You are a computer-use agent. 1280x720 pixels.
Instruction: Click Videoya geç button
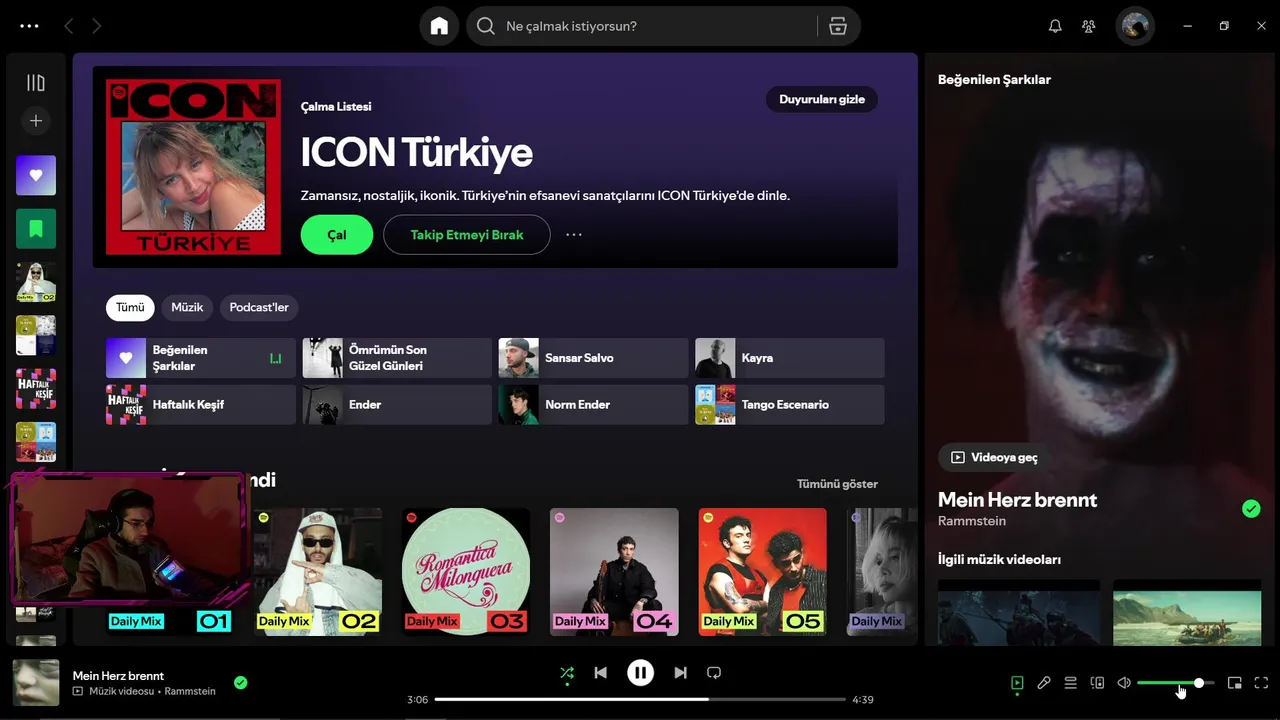(x=994, y=457)
